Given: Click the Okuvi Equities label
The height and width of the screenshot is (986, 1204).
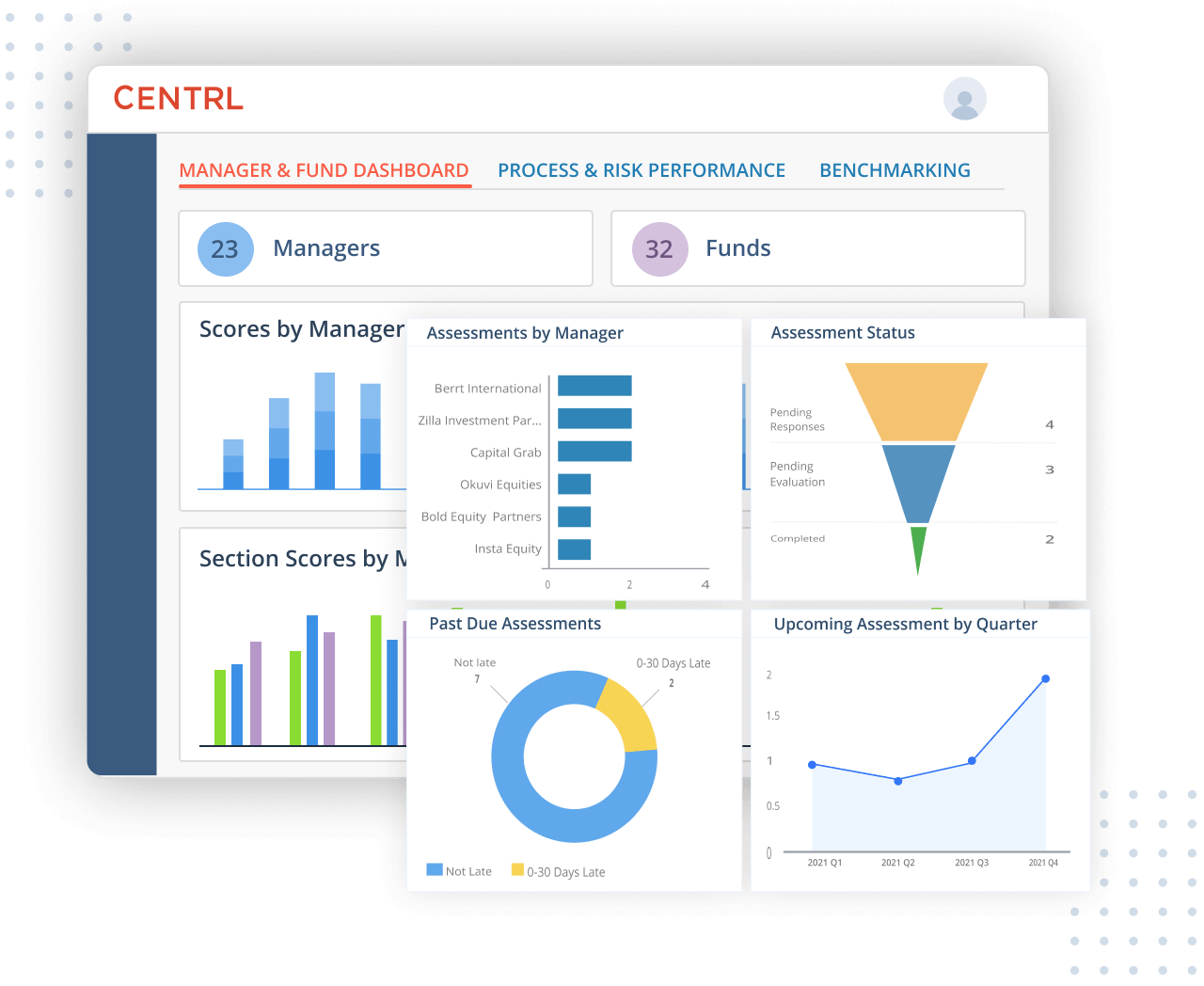Looking at the screenshot, I should 500,485.
